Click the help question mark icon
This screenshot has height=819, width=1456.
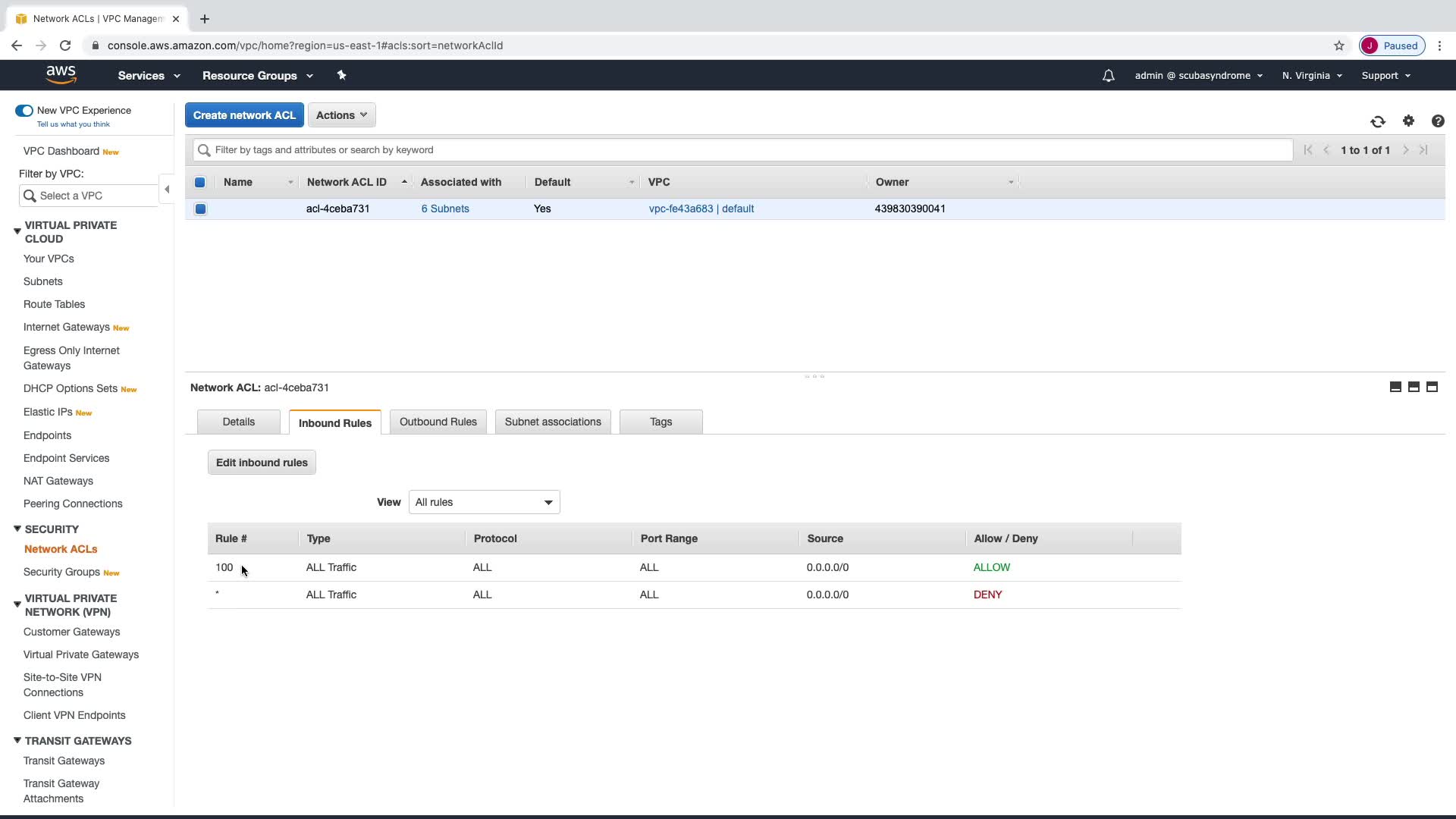point(1437,121)
